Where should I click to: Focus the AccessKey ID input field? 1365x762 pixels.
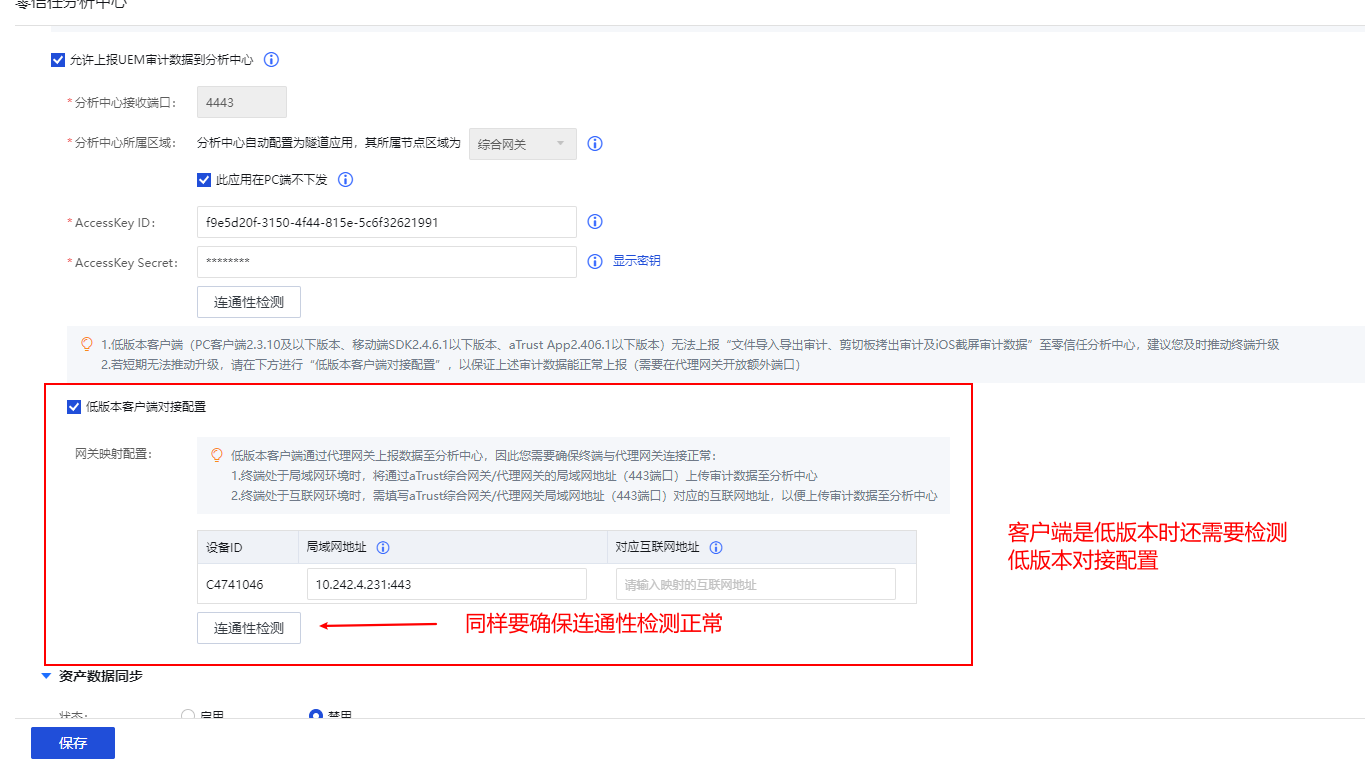386,222
